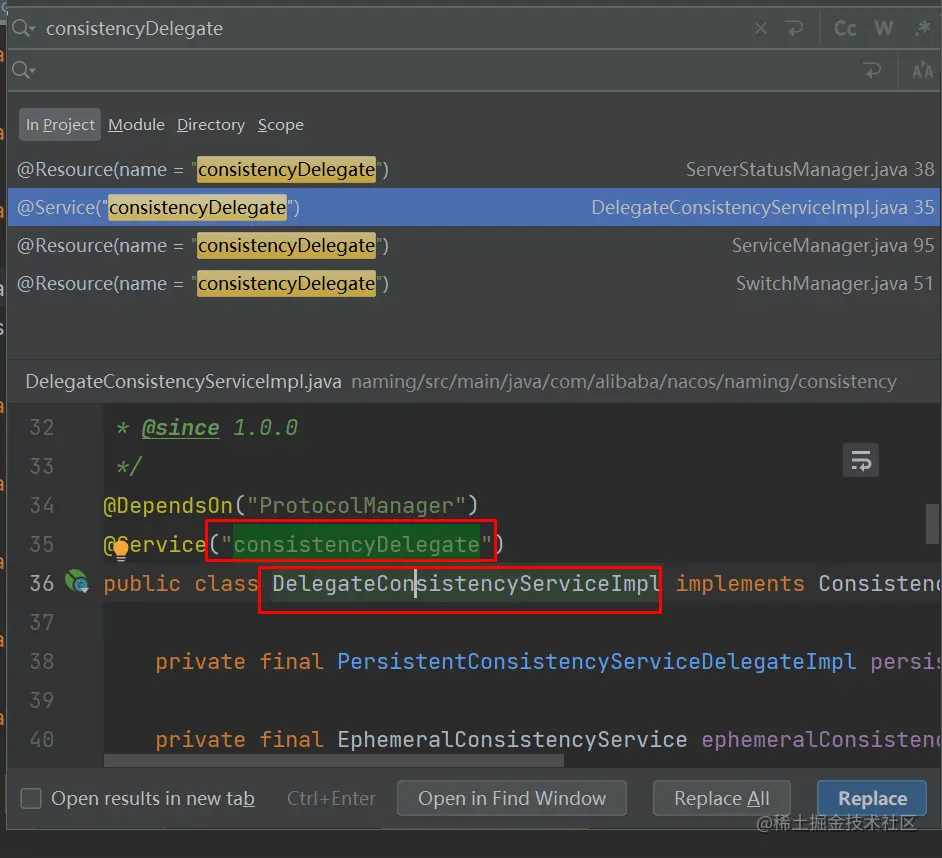Toggle Match Case (Cc) option
Image resolution: width=942 pixels, height=858 pixels.
pos(845,28)
